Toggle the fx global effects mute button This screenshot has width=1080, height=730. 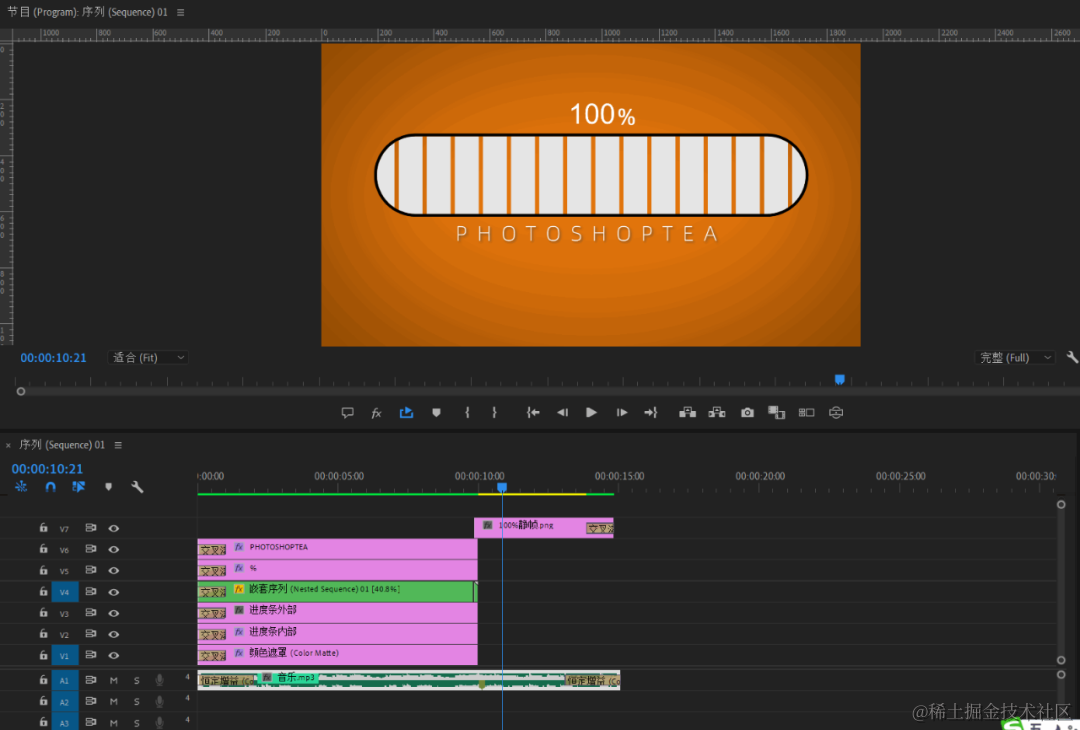(376, 413)
